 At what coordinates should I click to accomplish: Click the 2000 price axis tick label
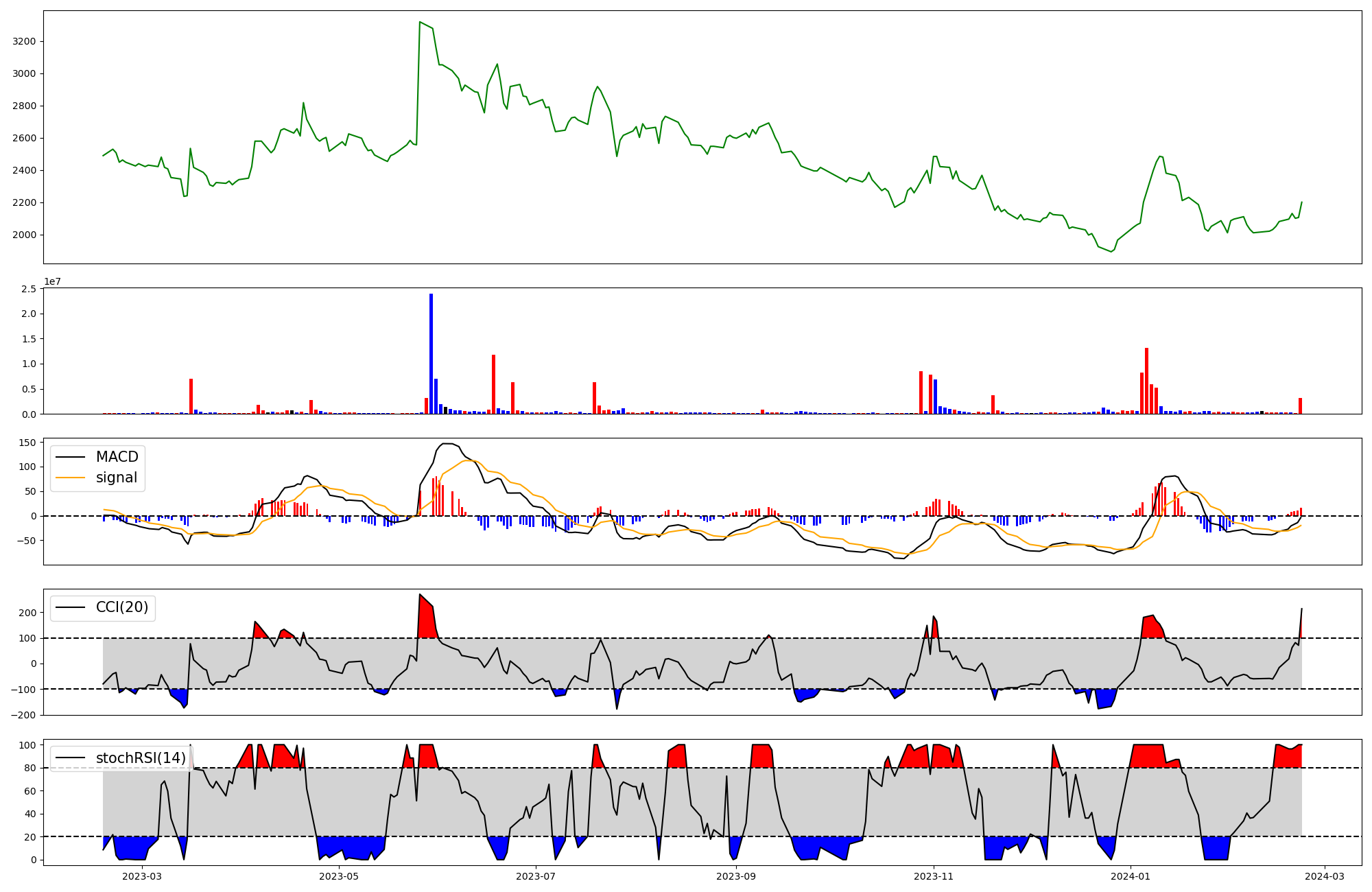point(24,235)
